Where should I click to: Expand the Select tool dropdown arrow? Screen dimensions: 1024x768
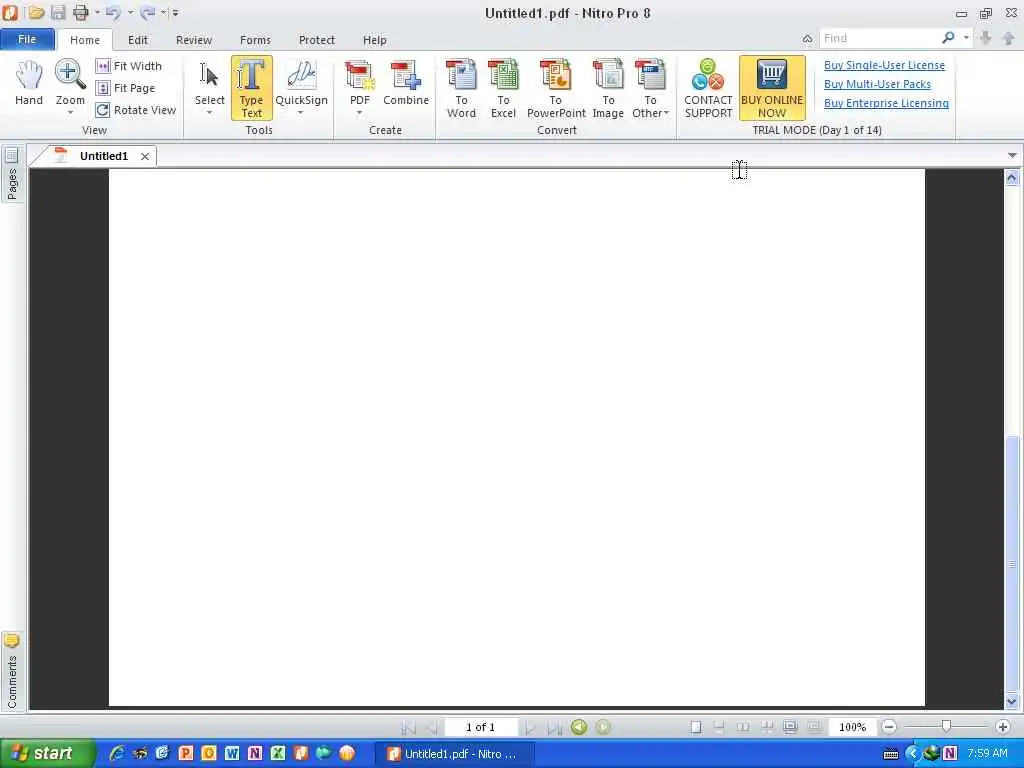(209, 113)
